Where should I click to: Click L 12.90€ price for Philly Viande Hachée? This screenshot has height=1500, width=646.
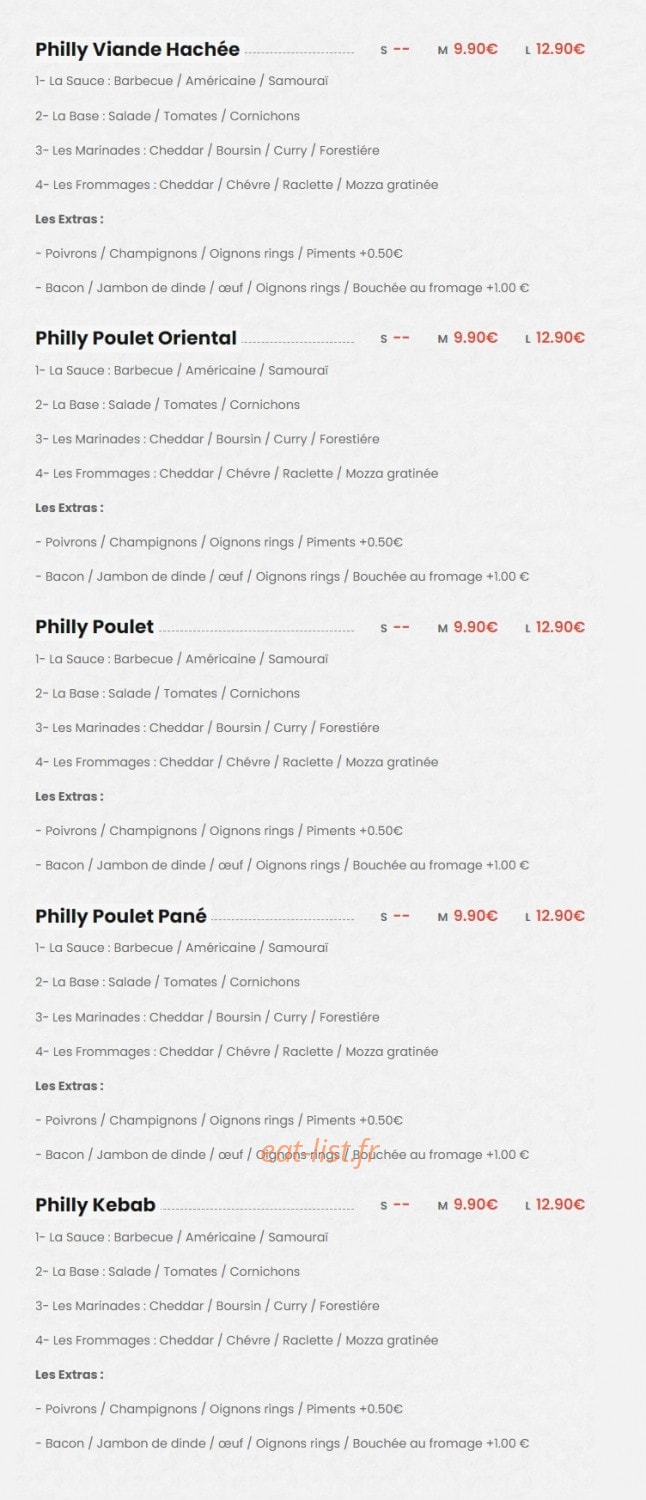pos(555,49)
